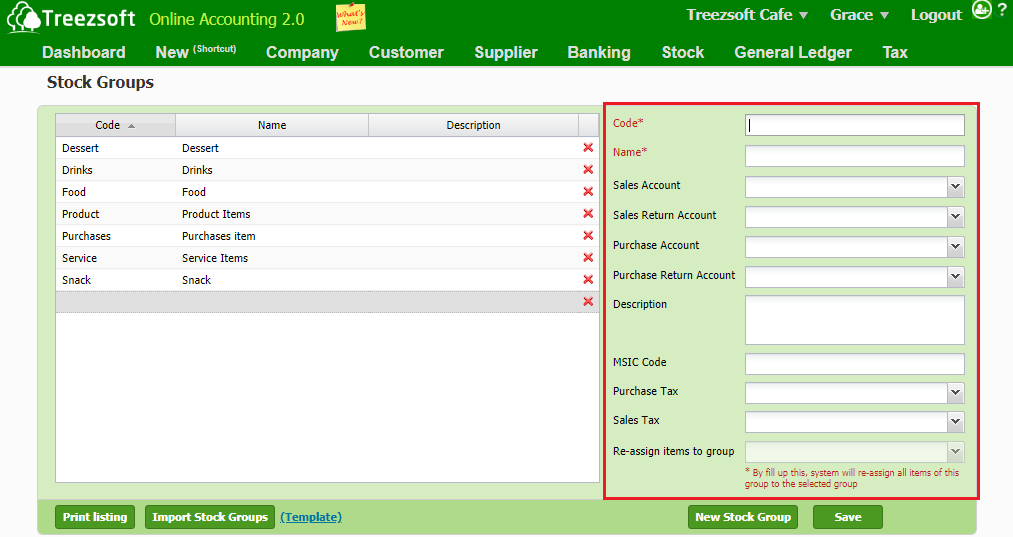Open the Stock menu
The height and width of the screenshot is (537, 1013).
[682, 52]
